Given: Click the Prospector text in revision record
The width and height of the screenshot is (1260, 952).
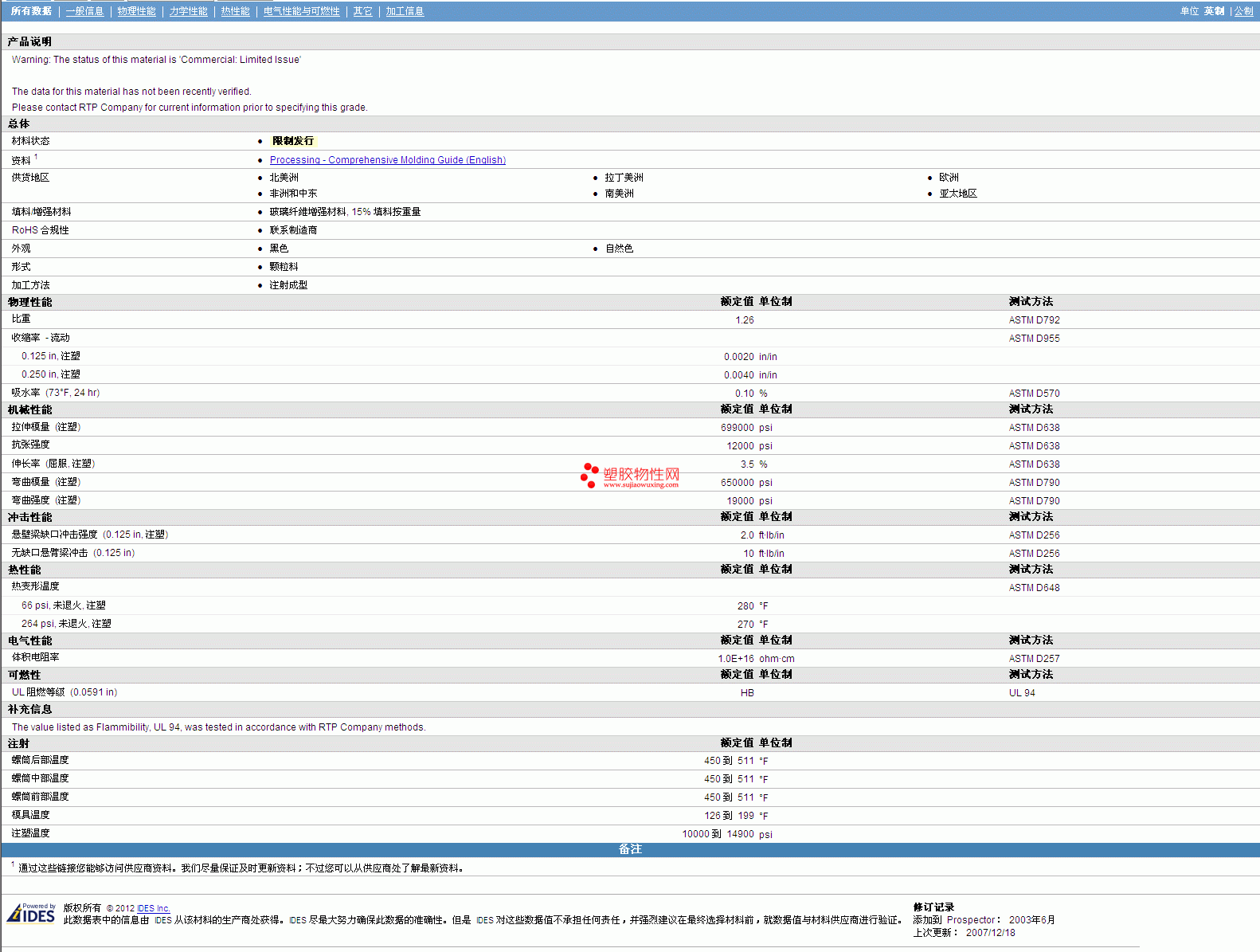Looking at the screenshot, I should click(971, 920).
